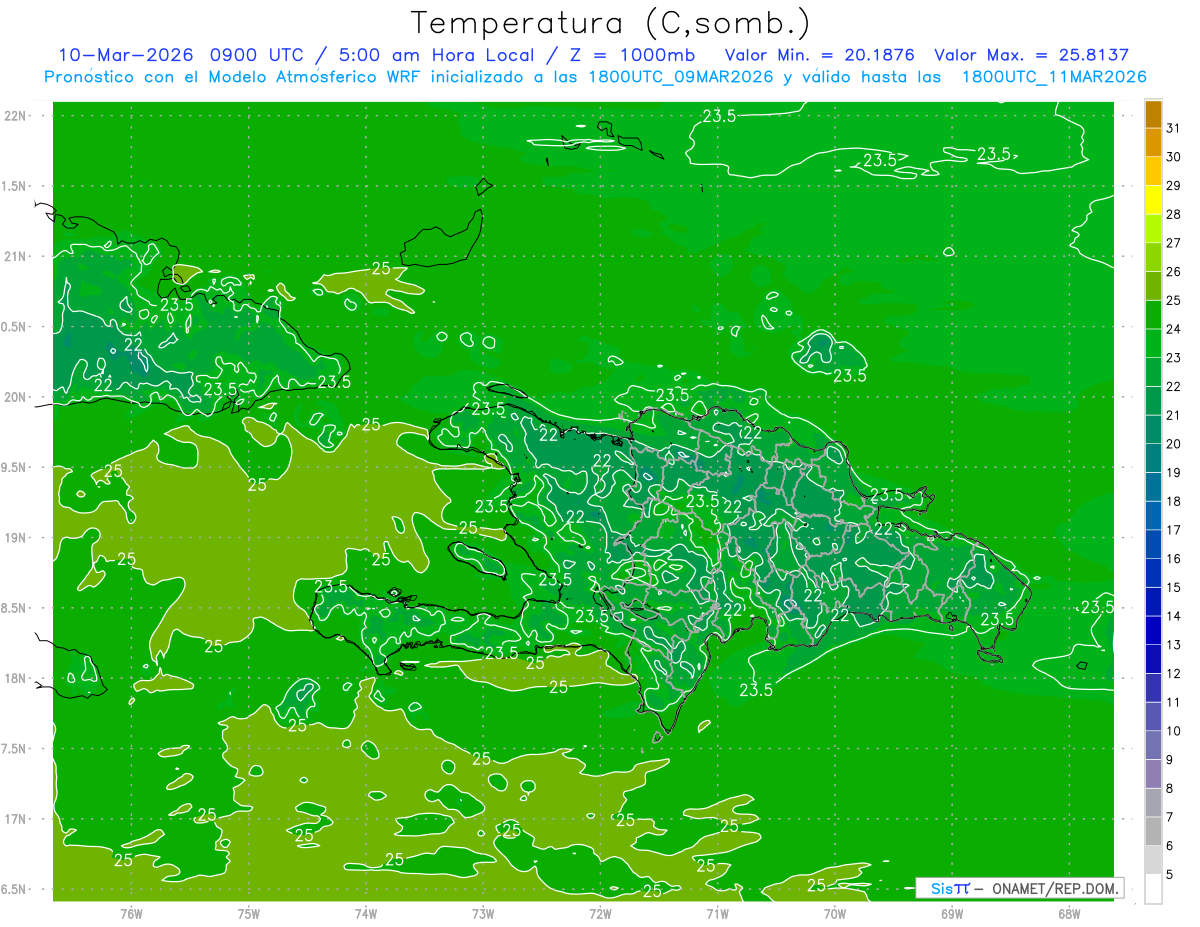Click the 74W longitude axis label

point(366,914)
